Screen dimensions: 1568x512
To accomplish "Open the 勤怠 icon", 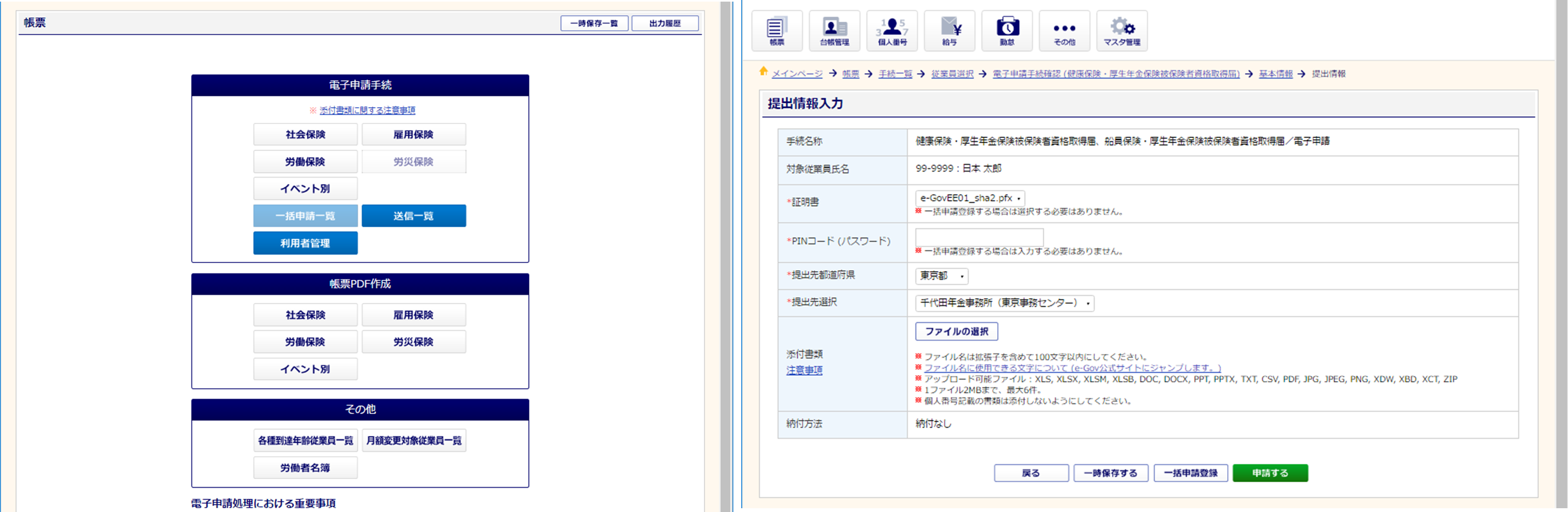I will (1007, 30).
